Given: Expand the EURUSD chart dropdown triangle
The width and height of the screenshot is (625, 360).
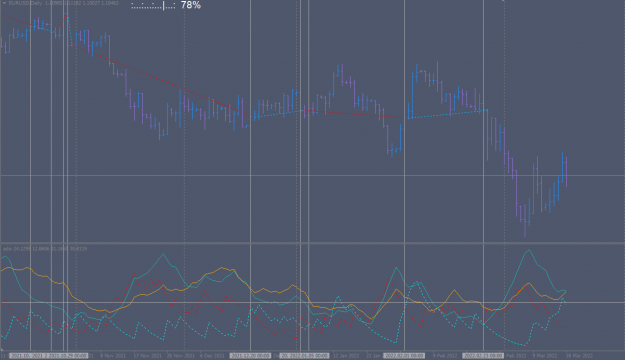Looking at the screenshot, I should pos(4,3).
